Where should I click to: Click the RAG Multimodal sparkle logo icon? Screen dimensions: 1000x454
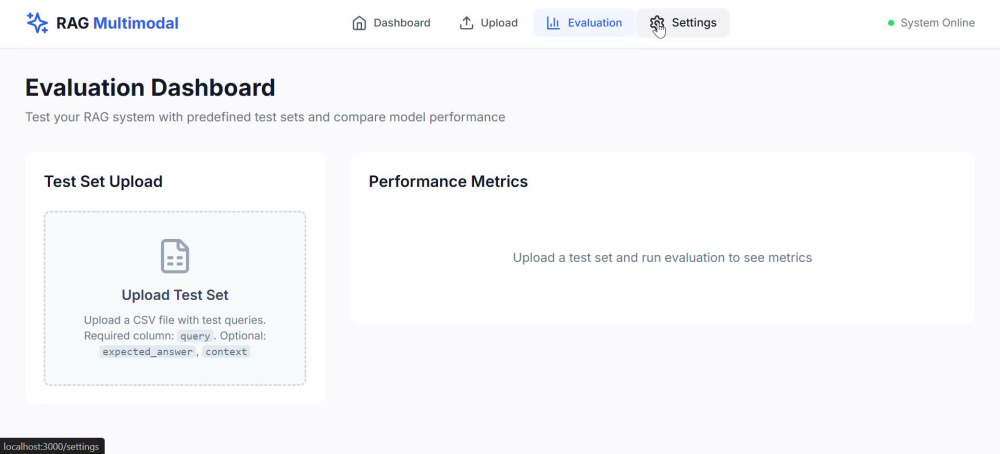(x=37, y=23)
